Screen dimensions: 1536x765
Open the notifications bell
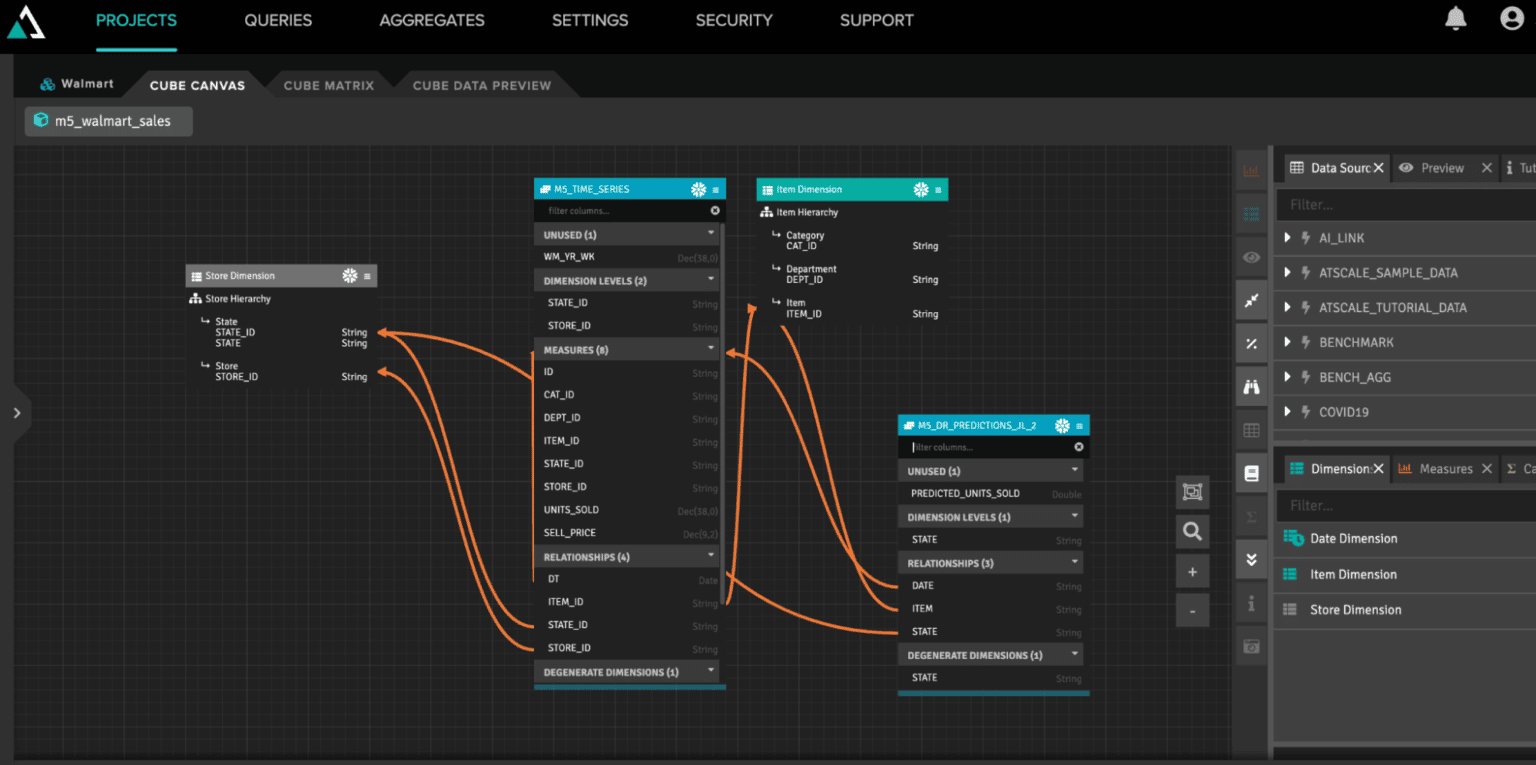pyautogui.click(x=1456, y=19)
